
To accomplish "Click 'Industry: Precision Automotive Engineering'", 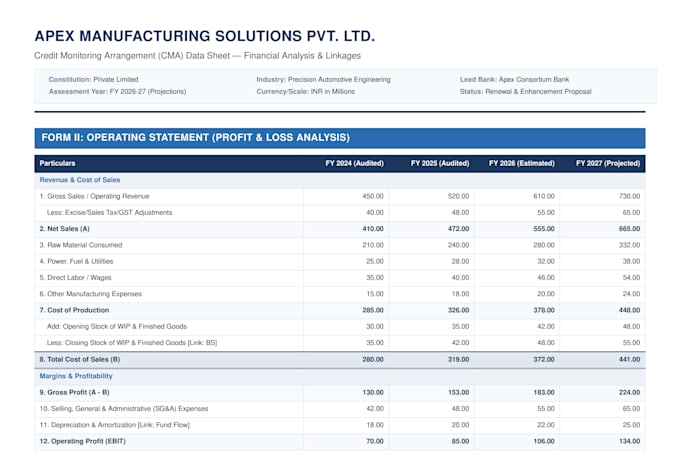I will pyautogui.click(x=323, y=79).
